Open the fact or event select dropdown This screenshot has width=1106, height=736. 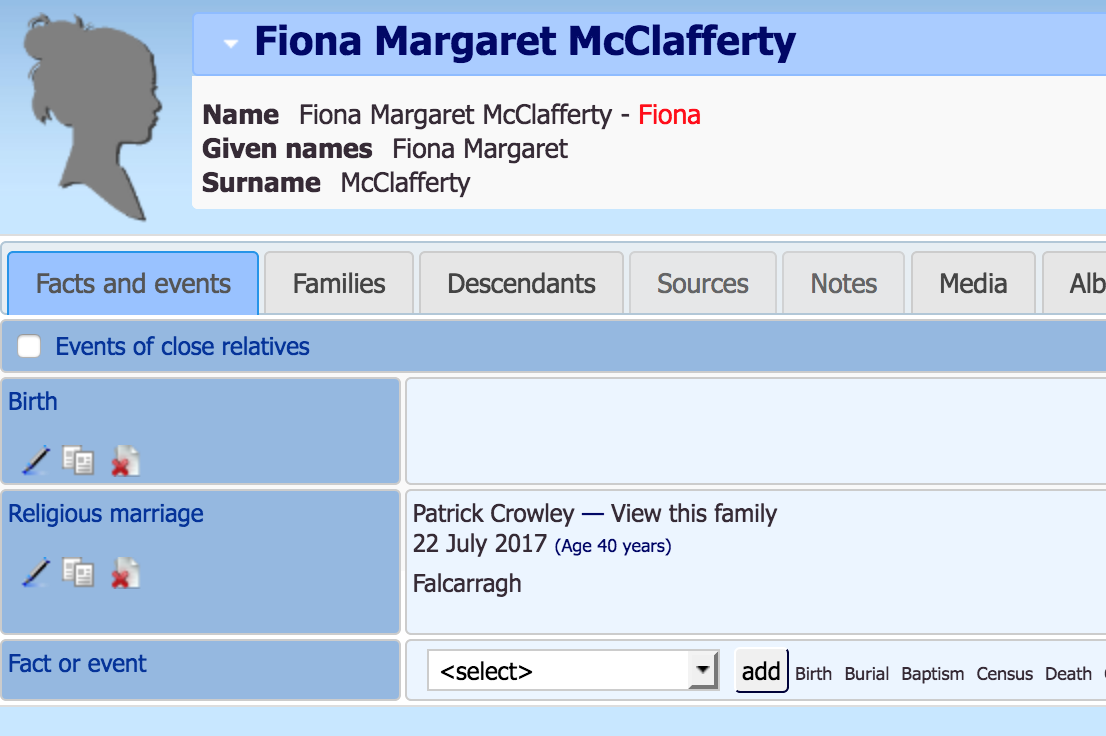pos(573,670)
